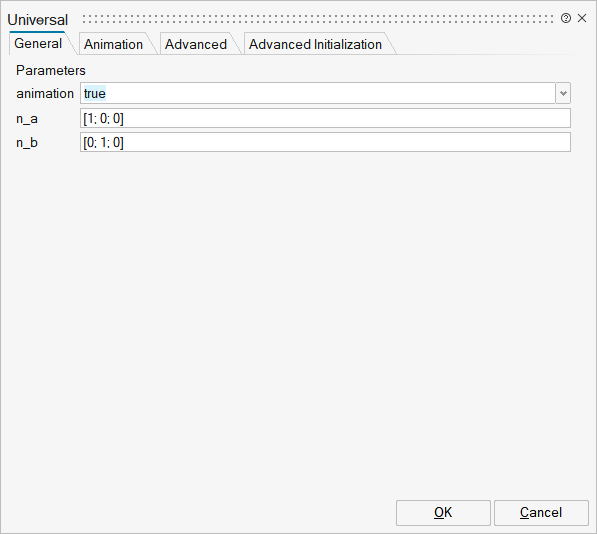This screenshot has width=597, height=534.
Task: Click the dotted title bar grip
Action: 318,19
